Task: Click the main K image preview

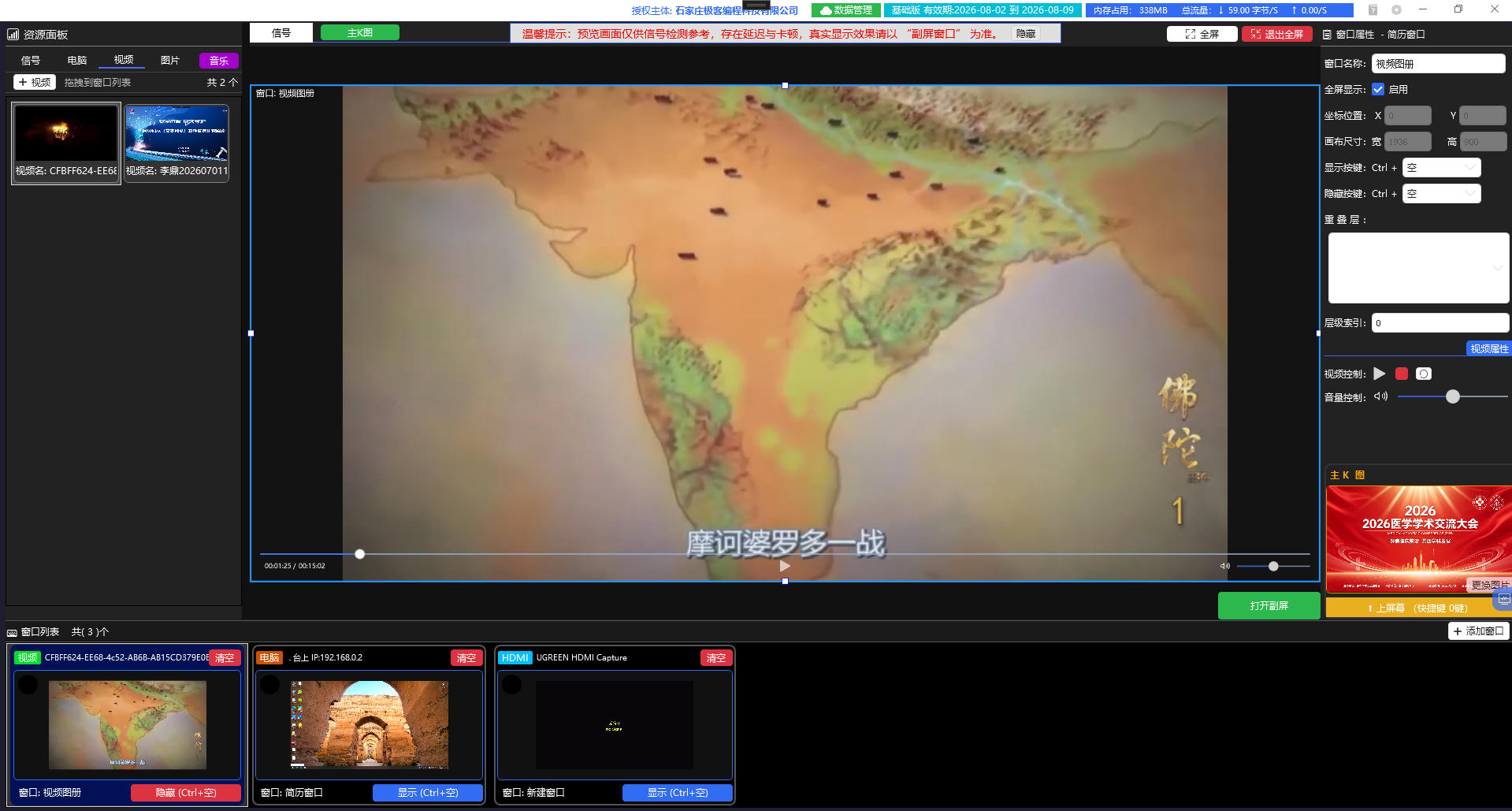Action: click(1418, 539)
